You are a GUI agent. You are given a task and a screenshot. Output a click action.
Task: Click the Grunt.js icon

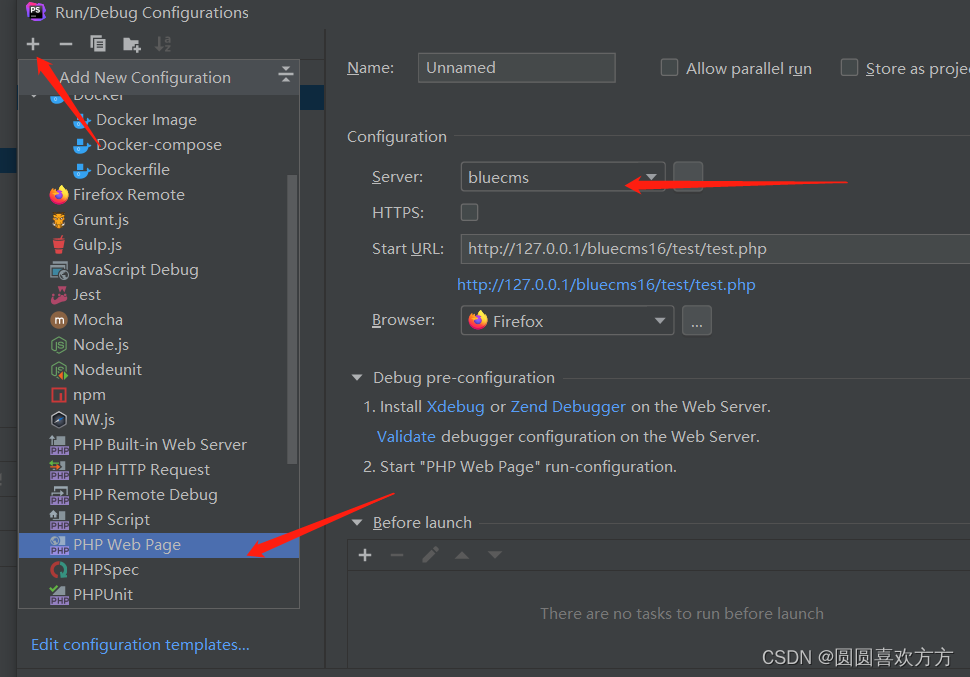coord(59,220)
